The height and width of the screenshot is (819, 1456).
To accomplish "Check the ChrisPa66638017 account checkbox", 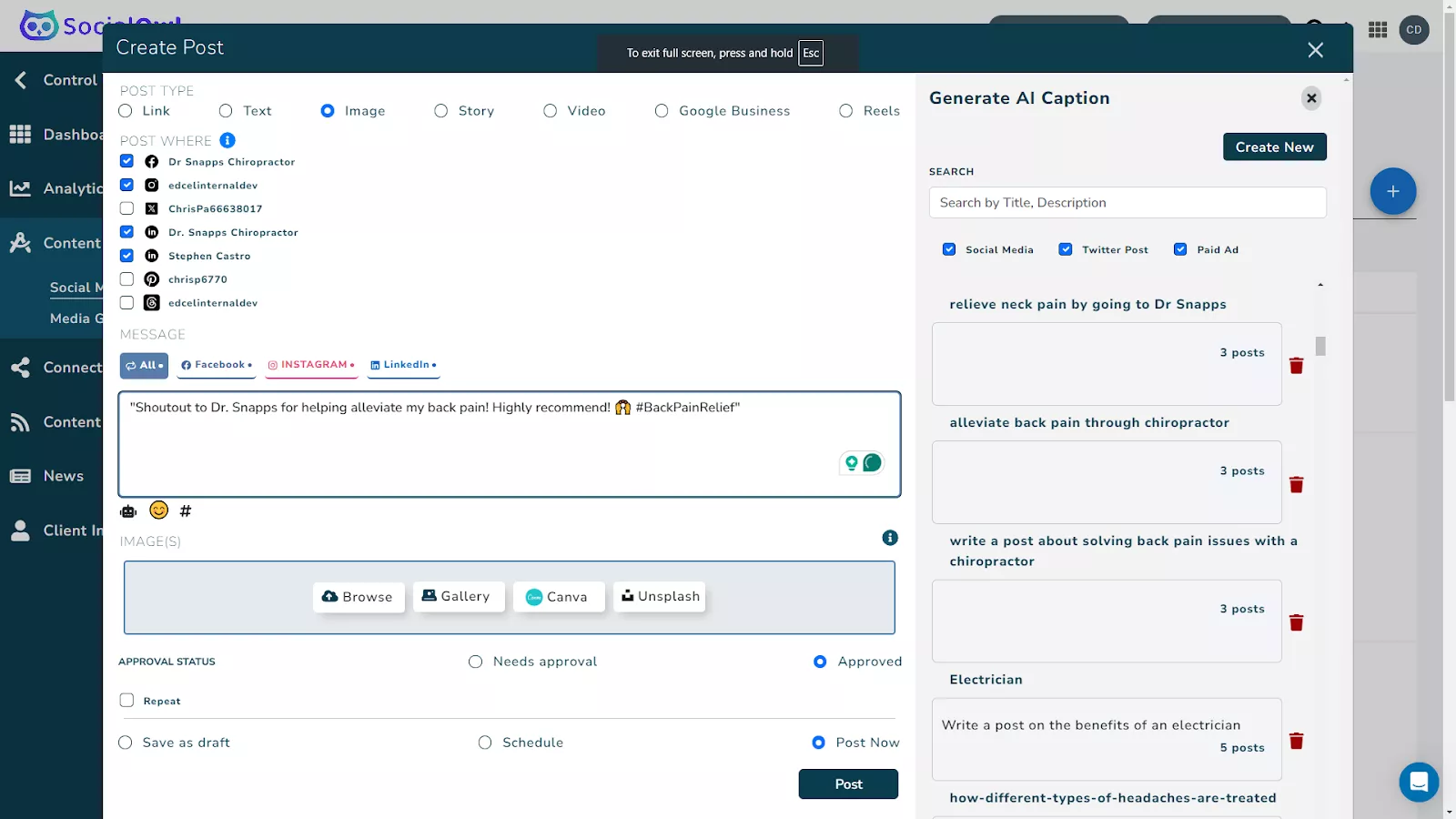I will [x=126, y=208].
